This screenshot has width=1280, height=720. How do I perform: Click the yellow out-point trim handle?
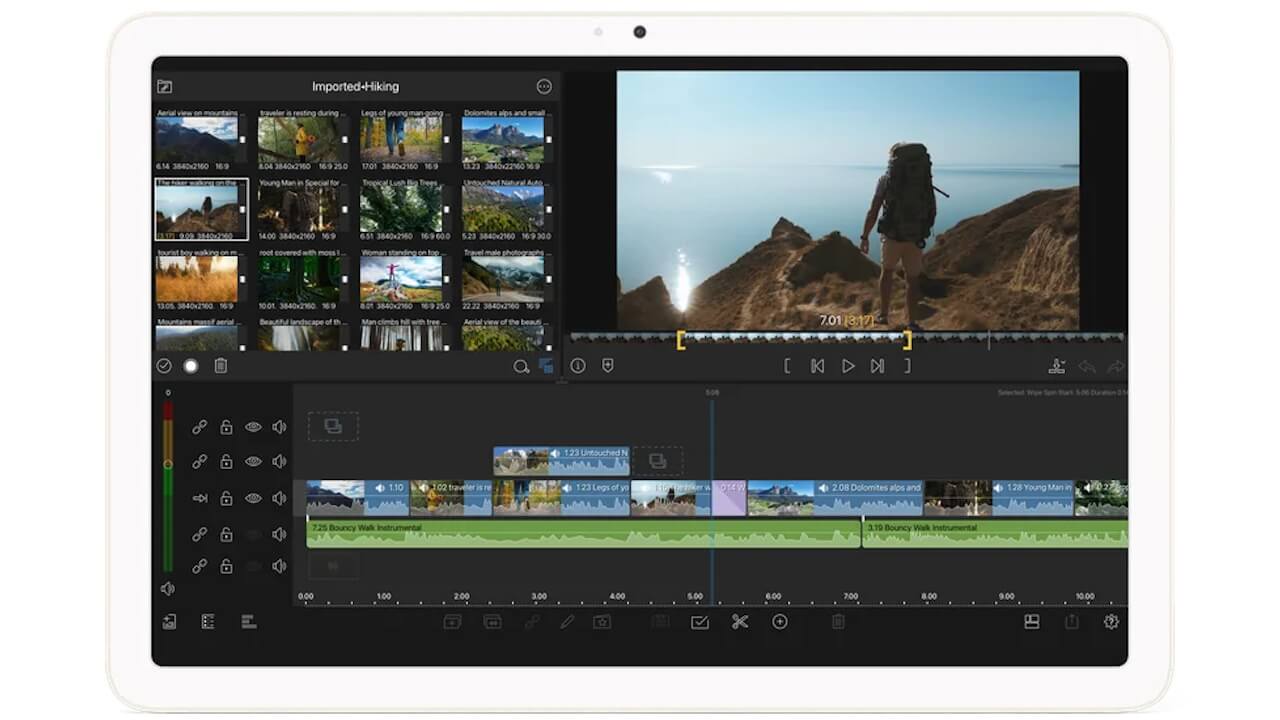(x=907, y=340)
